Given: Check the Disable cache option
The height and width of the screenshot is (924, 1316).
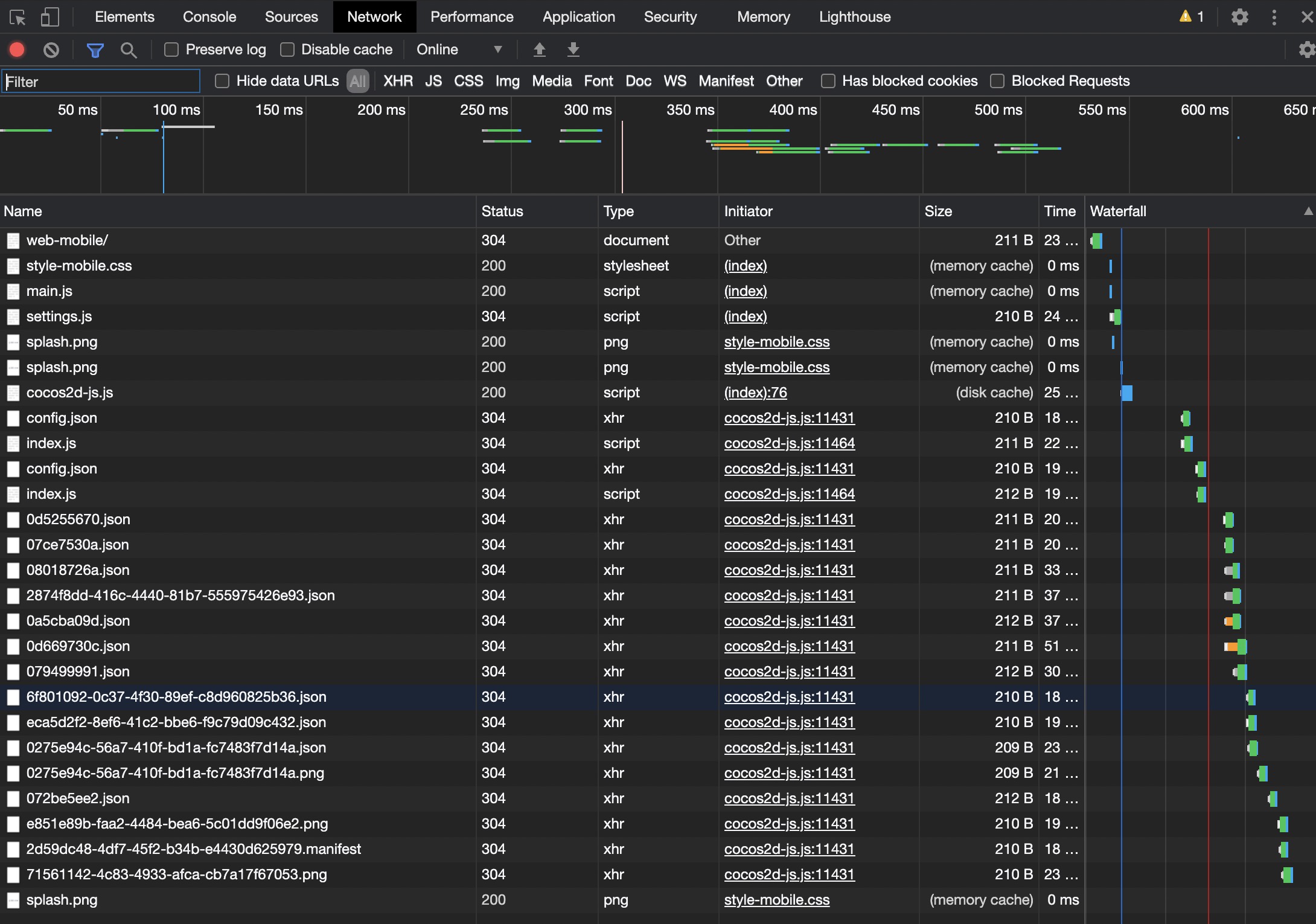Looking at the screenshot, I should (287, 50).
